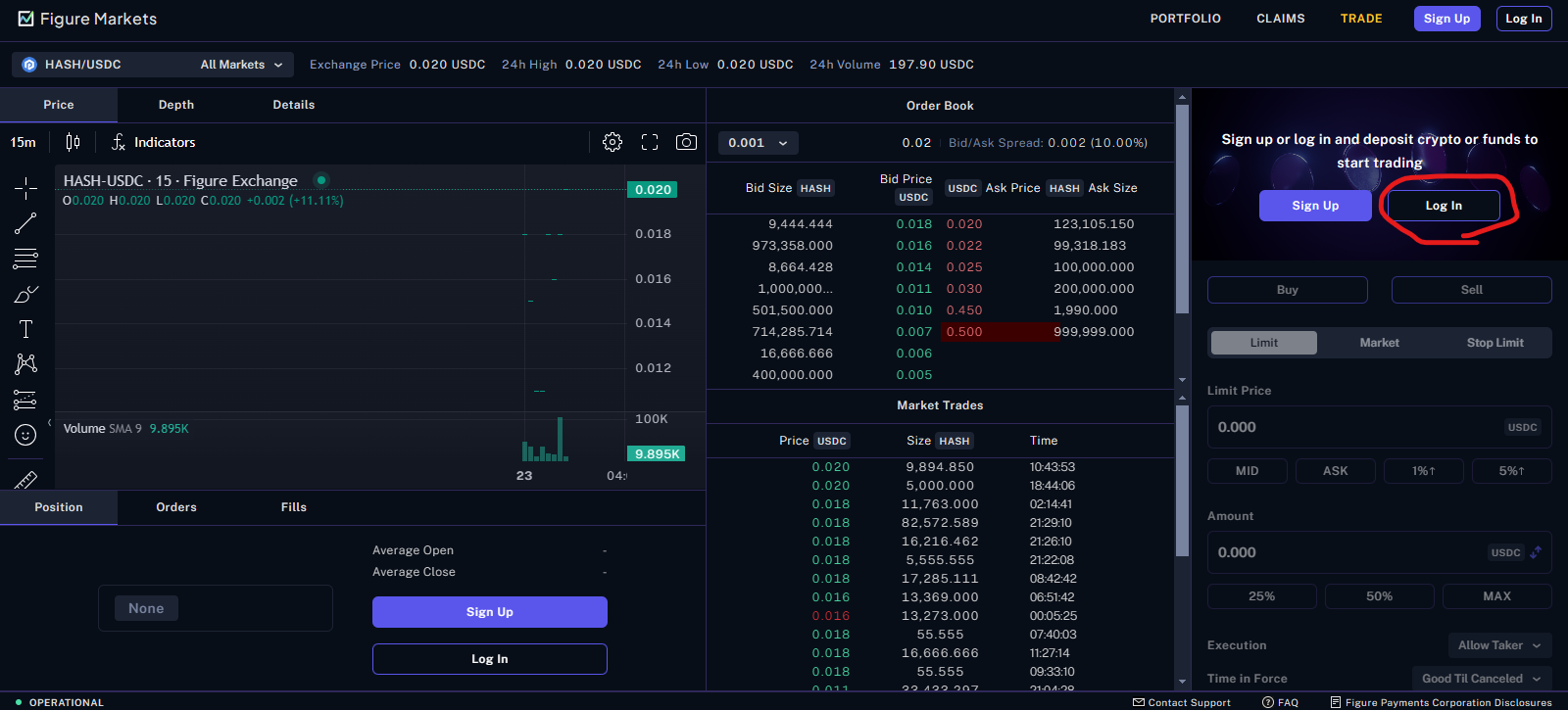
Task: Select the text annotation tool
Action: (25, 329)
